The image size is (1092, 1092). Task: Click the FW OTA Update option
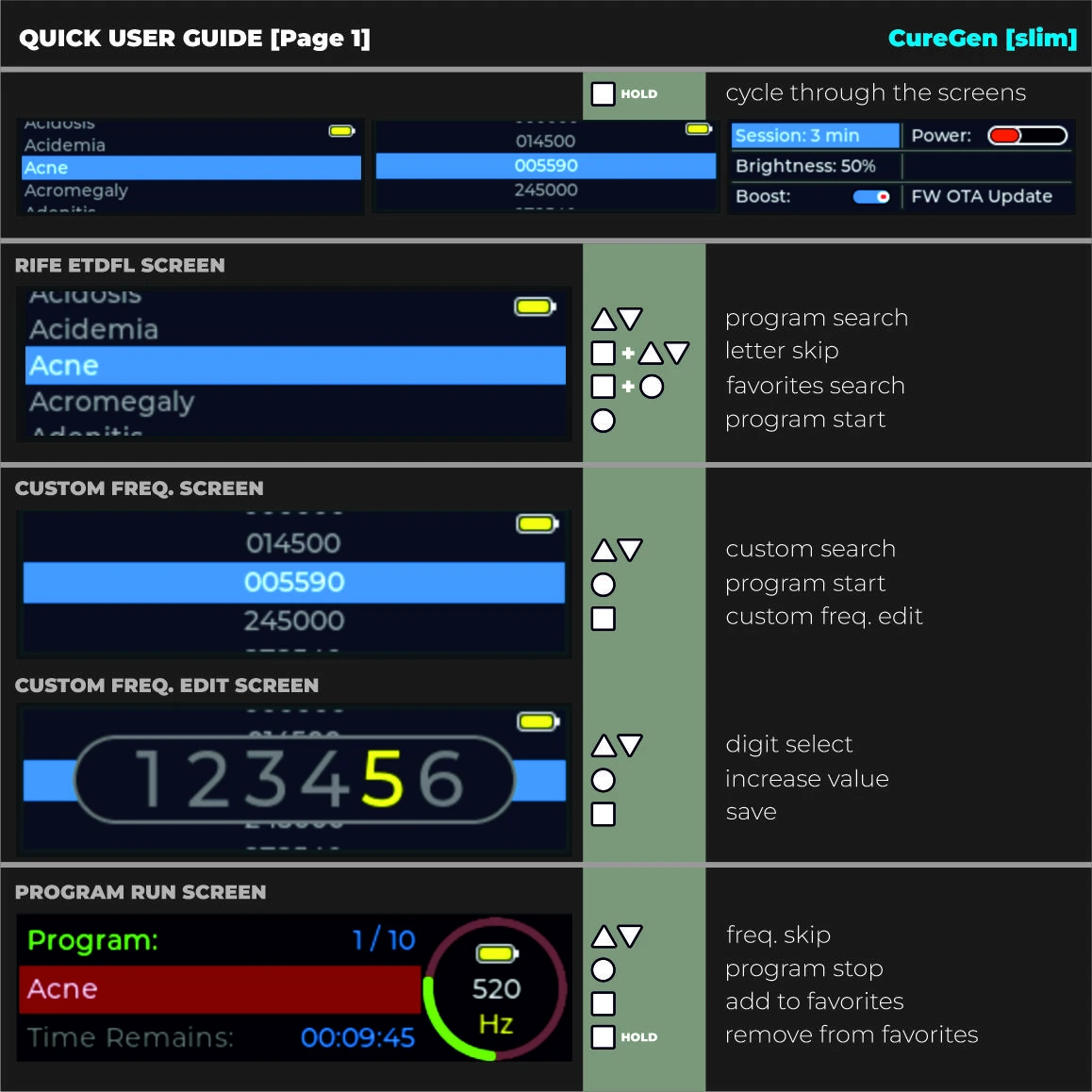coord(982,196)
